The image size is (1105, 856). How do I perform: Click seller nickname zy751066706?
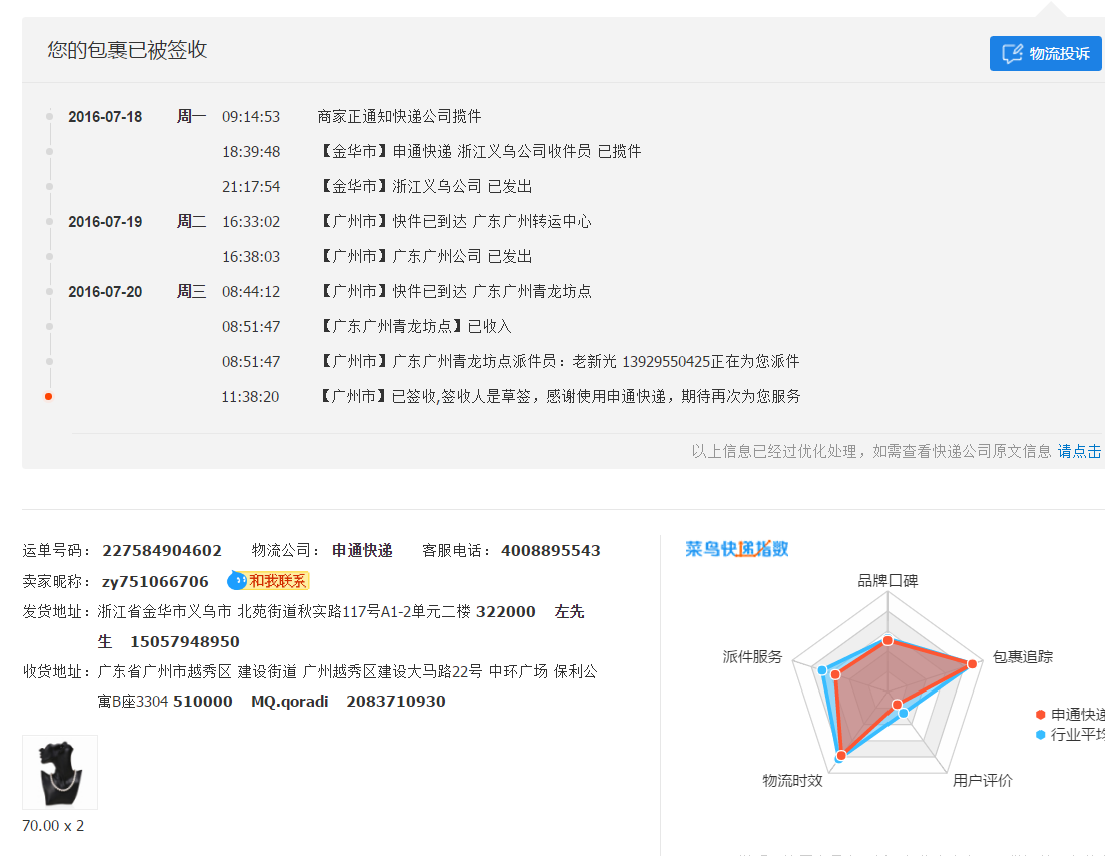tap(155, 581)
